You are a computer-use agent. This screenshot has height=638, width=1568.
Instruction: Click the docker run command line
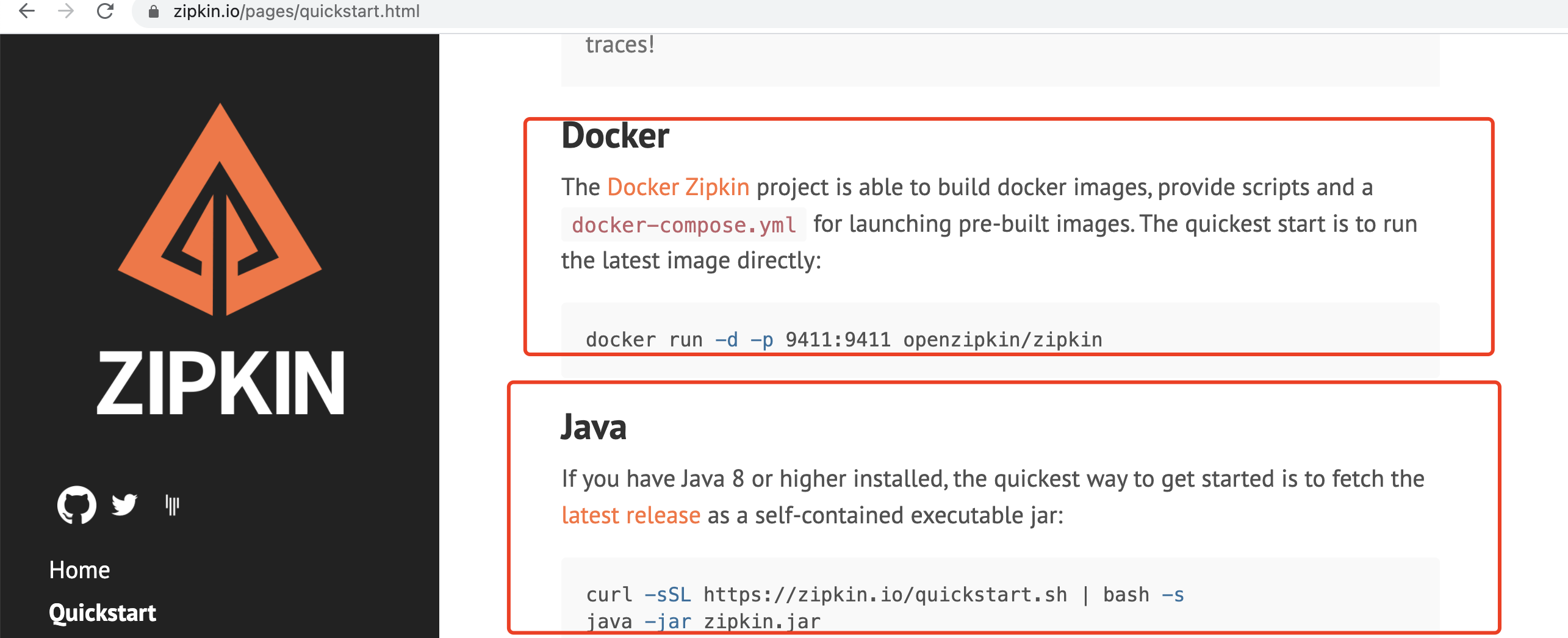coord(843,339)
